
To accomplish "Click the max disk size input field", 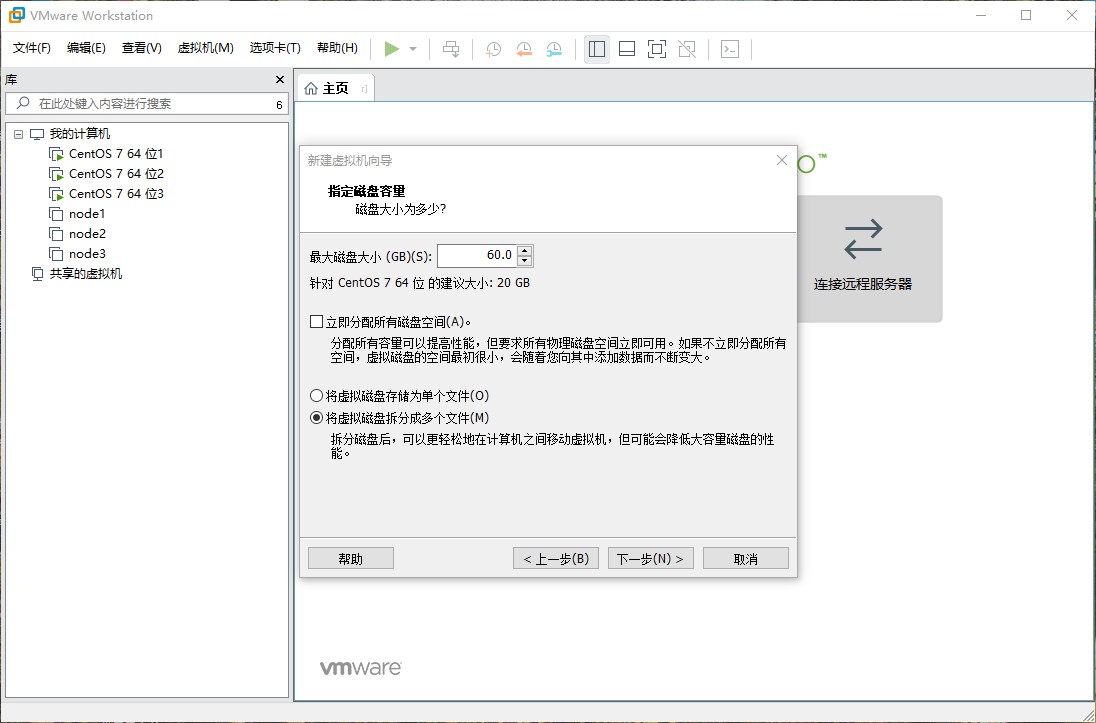I will click(x=477, y=255).
